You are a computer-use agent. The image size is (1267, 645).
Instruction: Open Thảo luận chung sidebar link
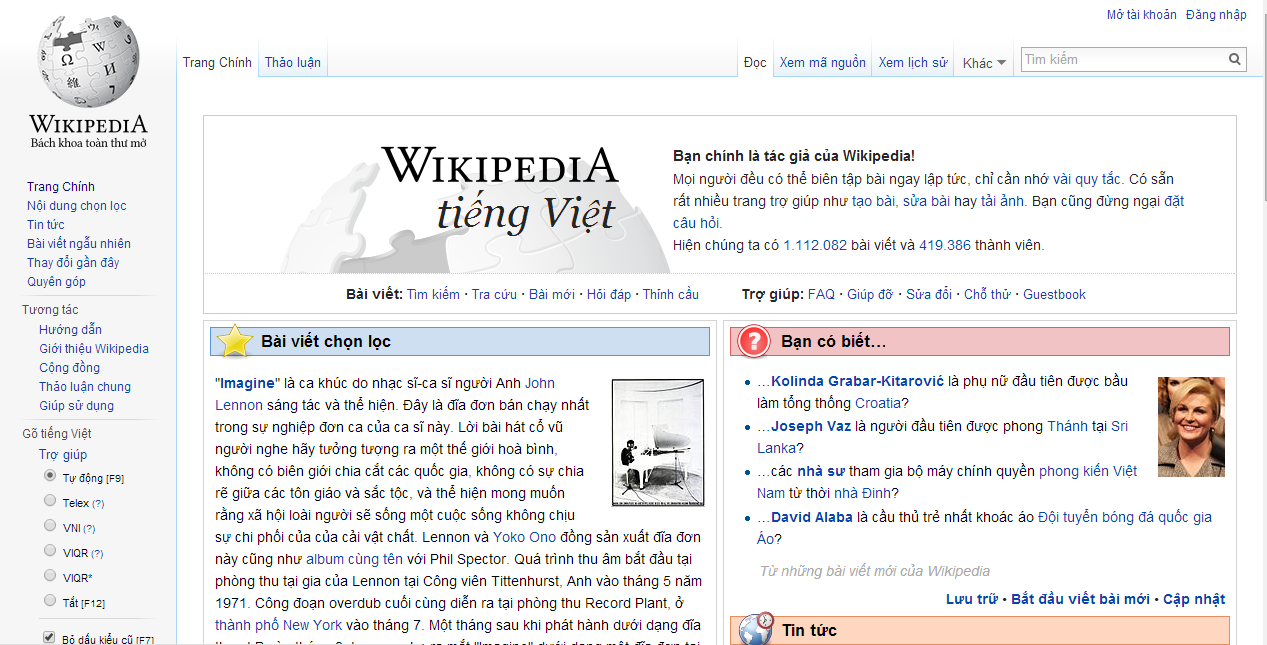click(x=85, y=387)
